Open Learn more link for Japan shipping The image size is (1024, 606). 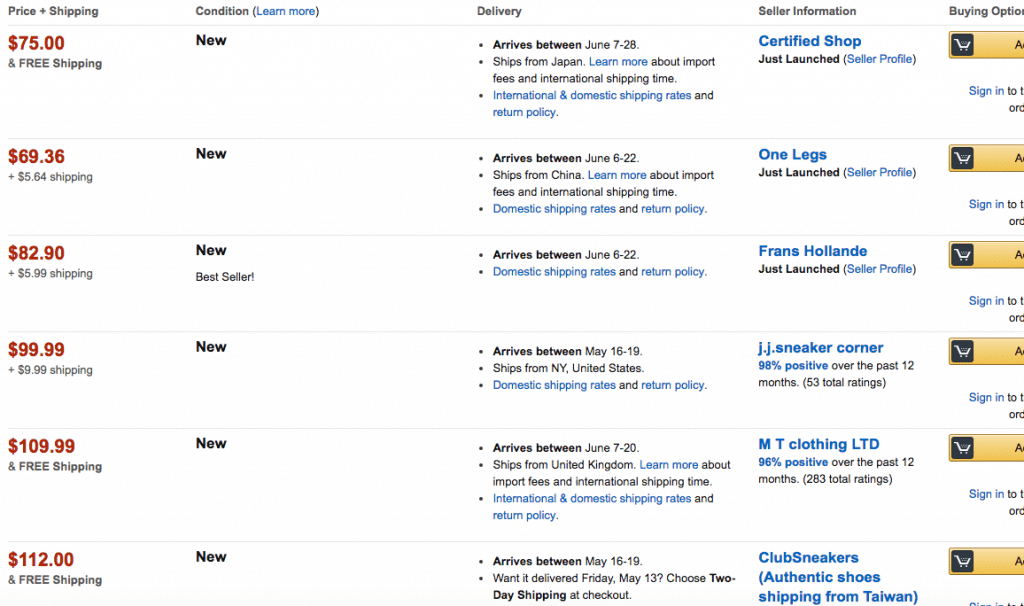618,61
